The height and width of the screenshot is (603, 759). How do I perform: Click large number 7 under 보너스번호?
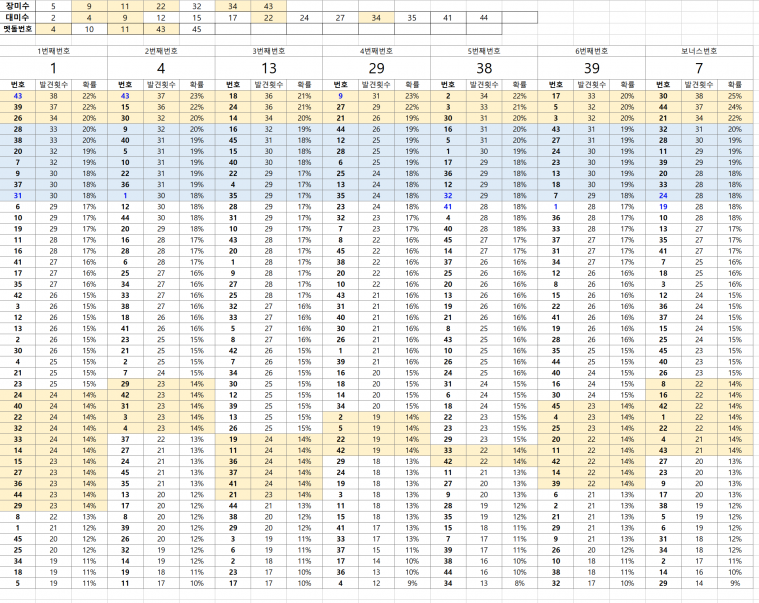pos(699,68)
